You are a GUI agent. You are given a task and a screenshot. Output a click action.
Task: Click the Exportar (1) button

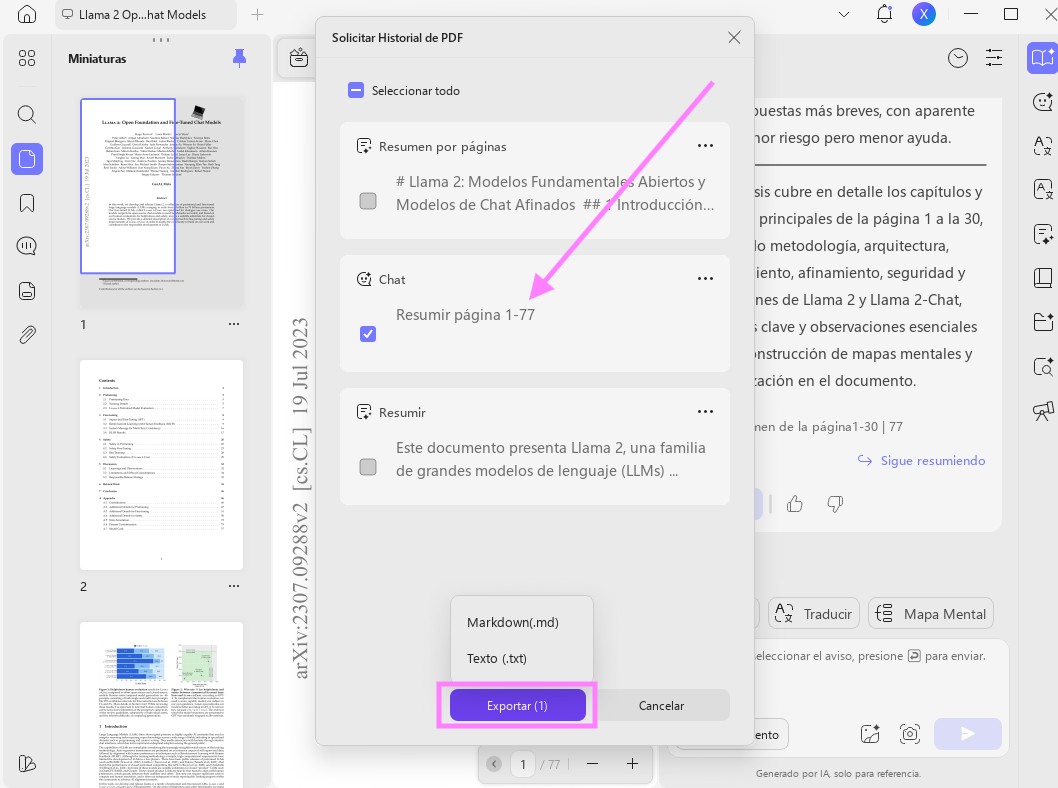tap(518, 705)
